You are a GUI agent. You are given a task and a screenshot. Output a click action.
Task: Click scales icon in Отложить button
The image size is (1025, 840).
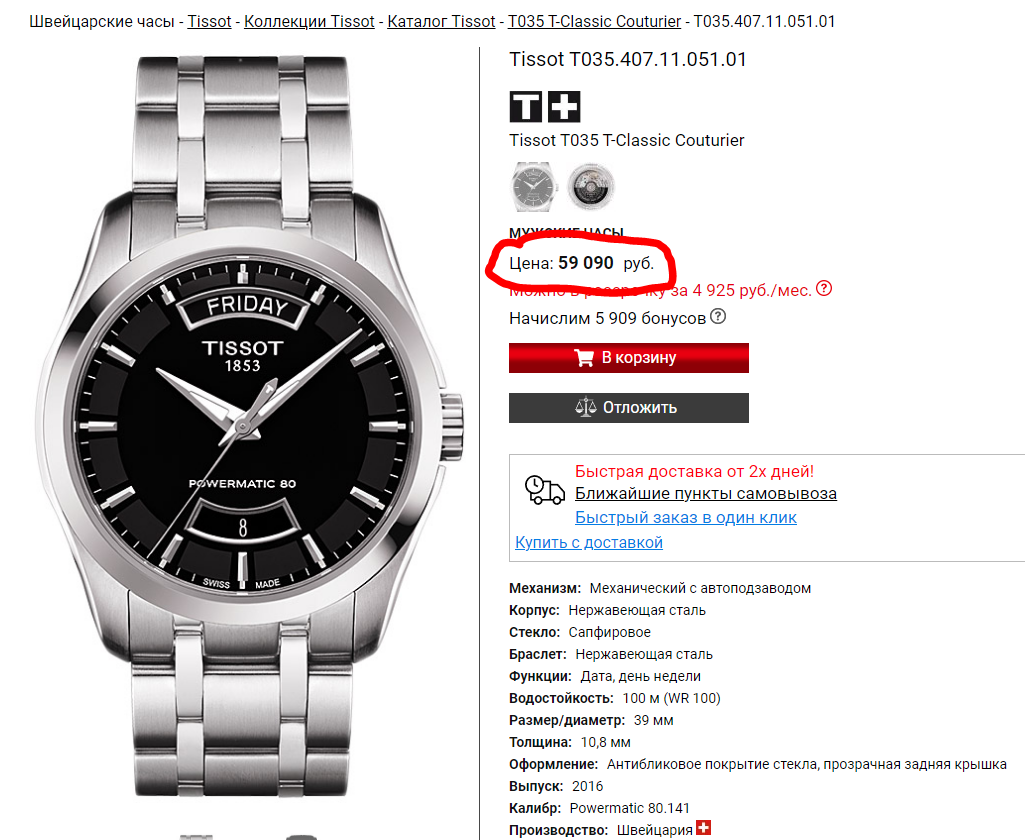point(586,407)
